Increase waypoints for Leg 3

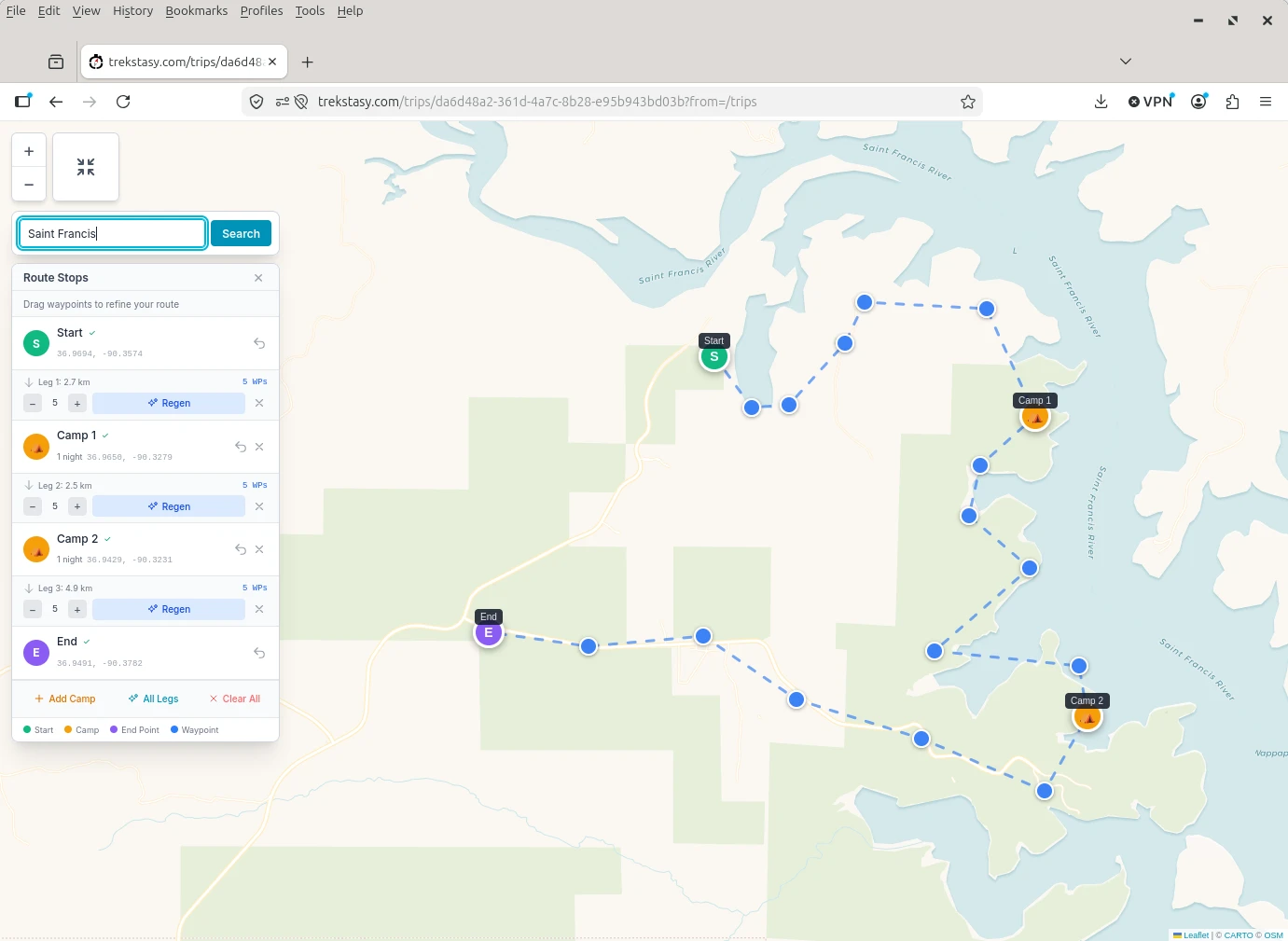(x=77, y=609)
